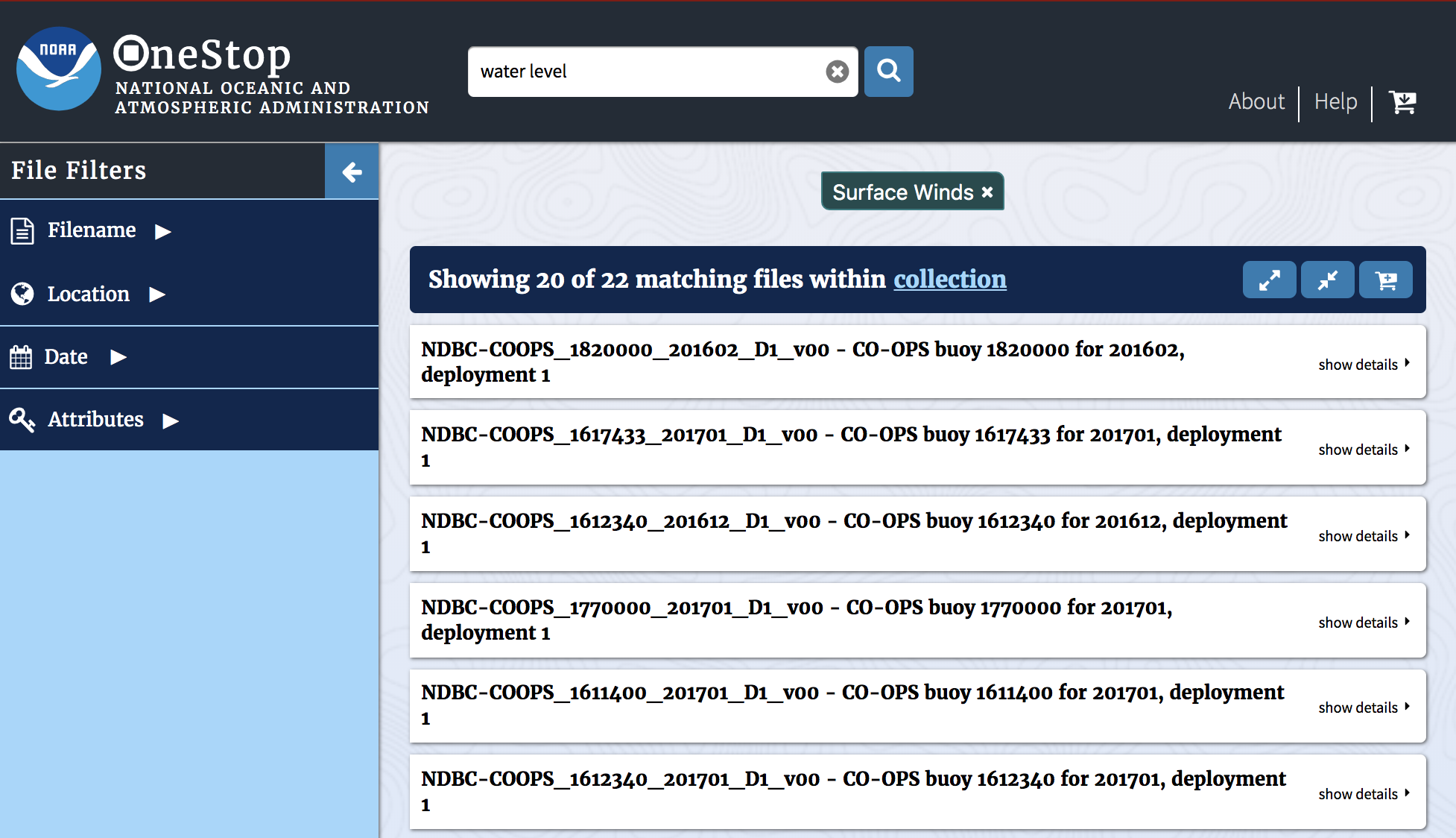Click the Date calendar icon

tap(21, 357)
